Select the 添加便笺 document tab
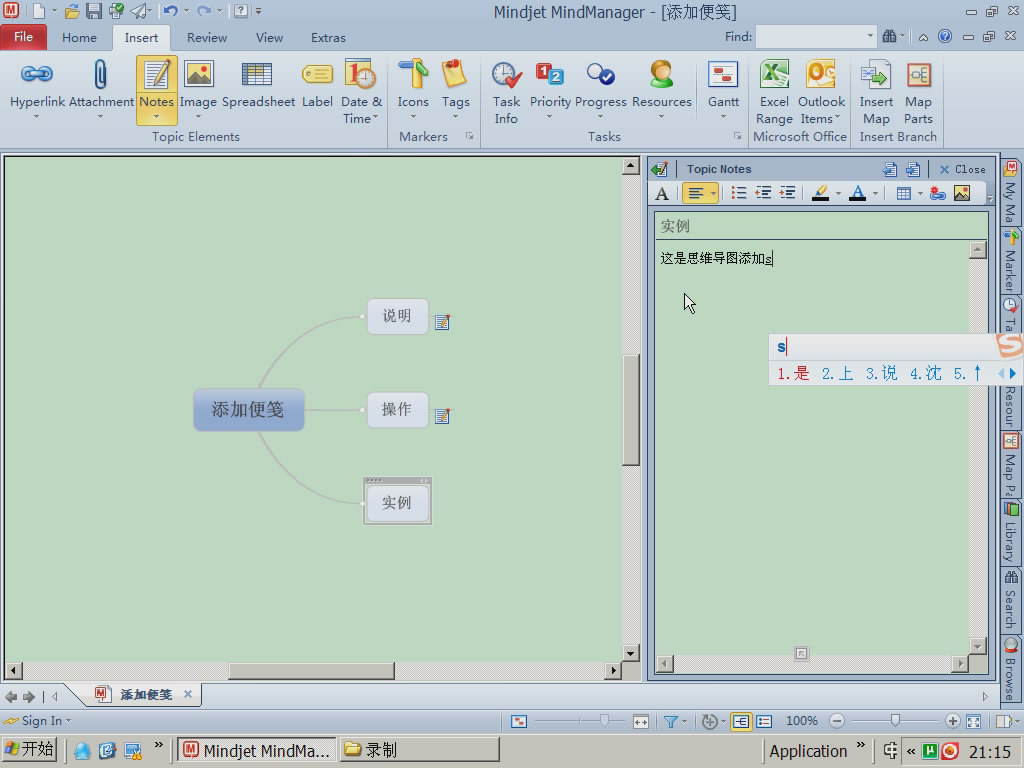Image resolution: width=1024 pixels, height=768 pixels. coord(145,694)
